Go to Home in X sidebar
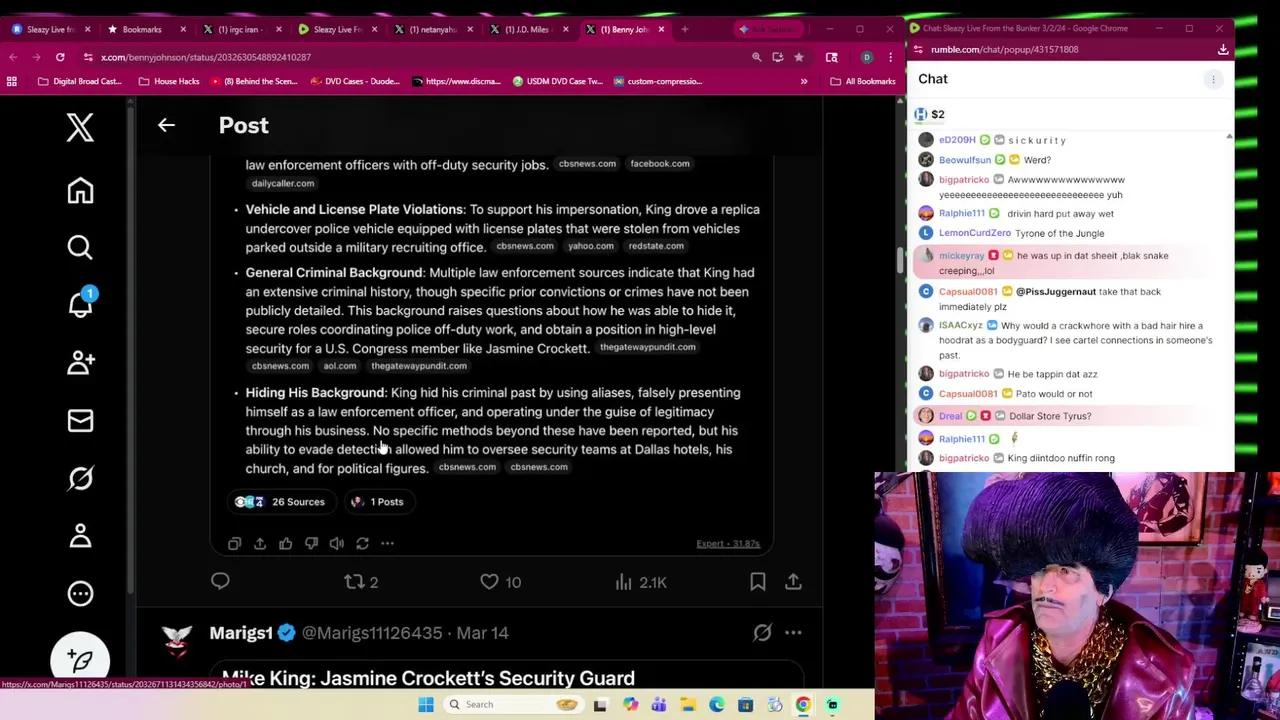Screen dimensions: 1280x720 [x=80, y=191]
